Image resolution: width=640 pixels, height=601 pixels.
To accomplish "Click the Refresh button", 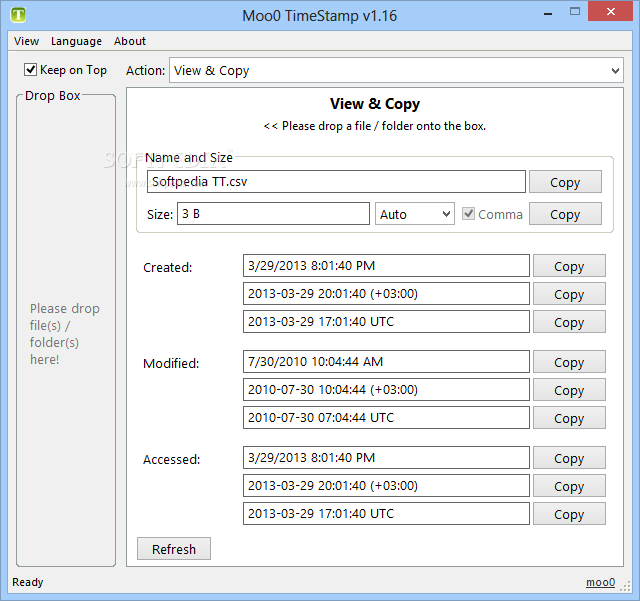I will pyautogui.click(x=174, y=549).
